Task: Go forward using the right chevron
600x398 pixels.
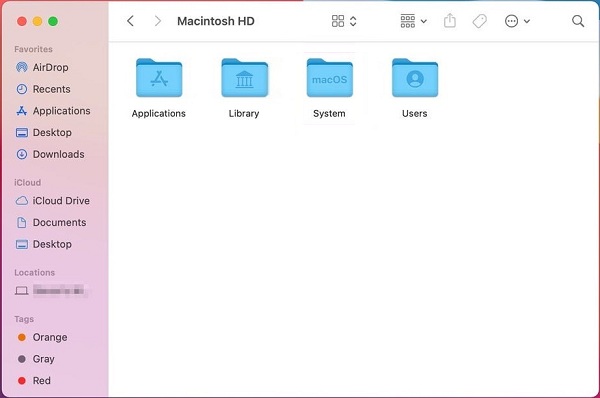Action: [157, 21]
